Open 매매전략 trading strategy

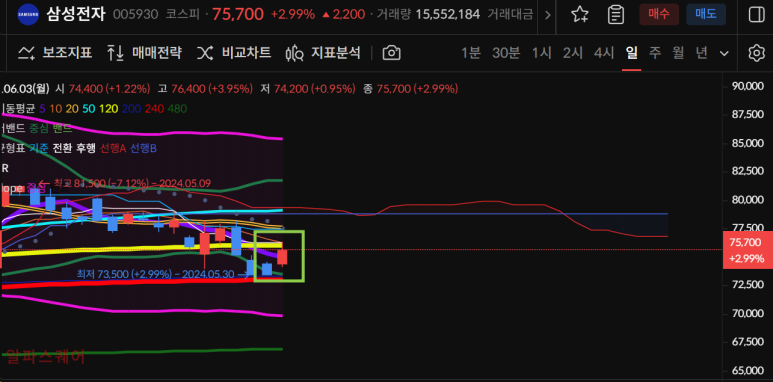pyautogui.click(x=144, y=53)
